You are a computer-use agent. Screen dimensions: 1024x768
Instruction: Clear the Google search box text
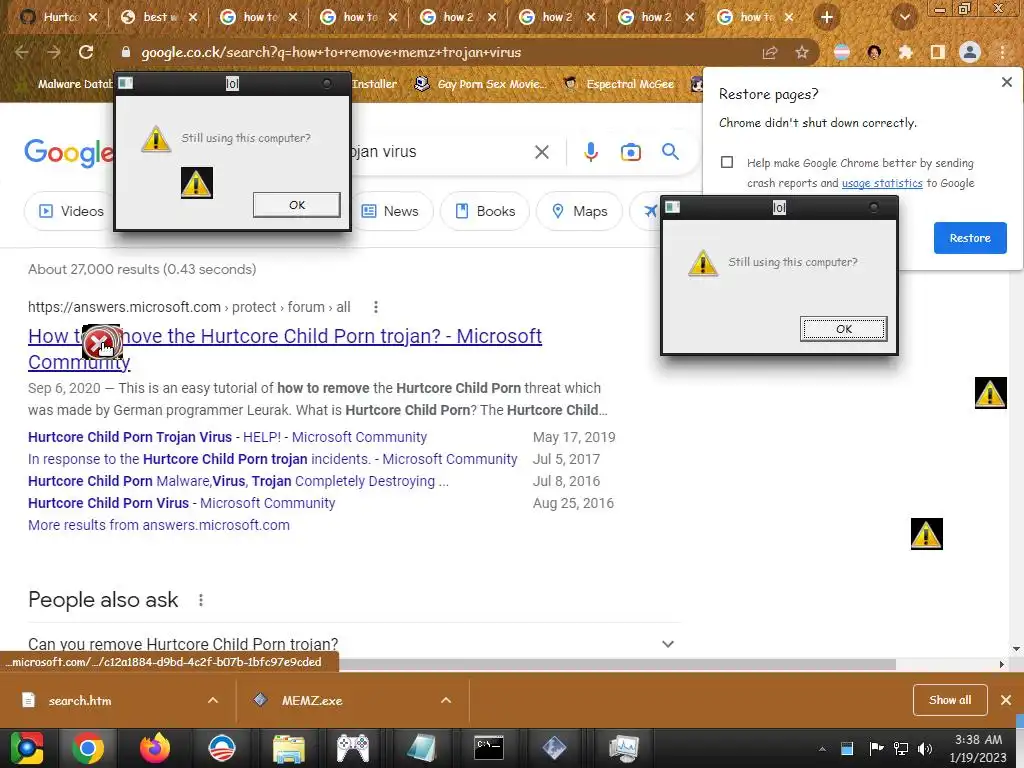[541, 152]
